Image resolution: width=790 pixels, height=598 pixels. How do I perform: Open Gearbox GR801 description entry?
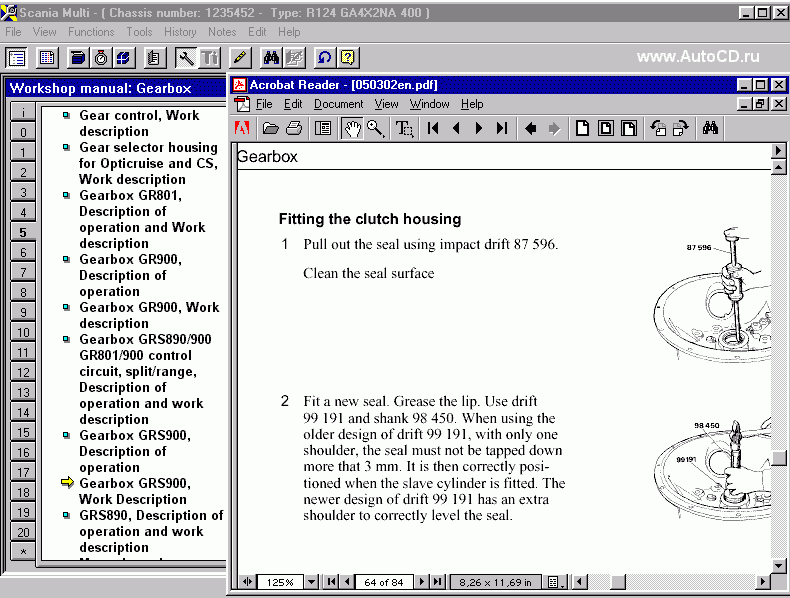(x=142, y=219)
